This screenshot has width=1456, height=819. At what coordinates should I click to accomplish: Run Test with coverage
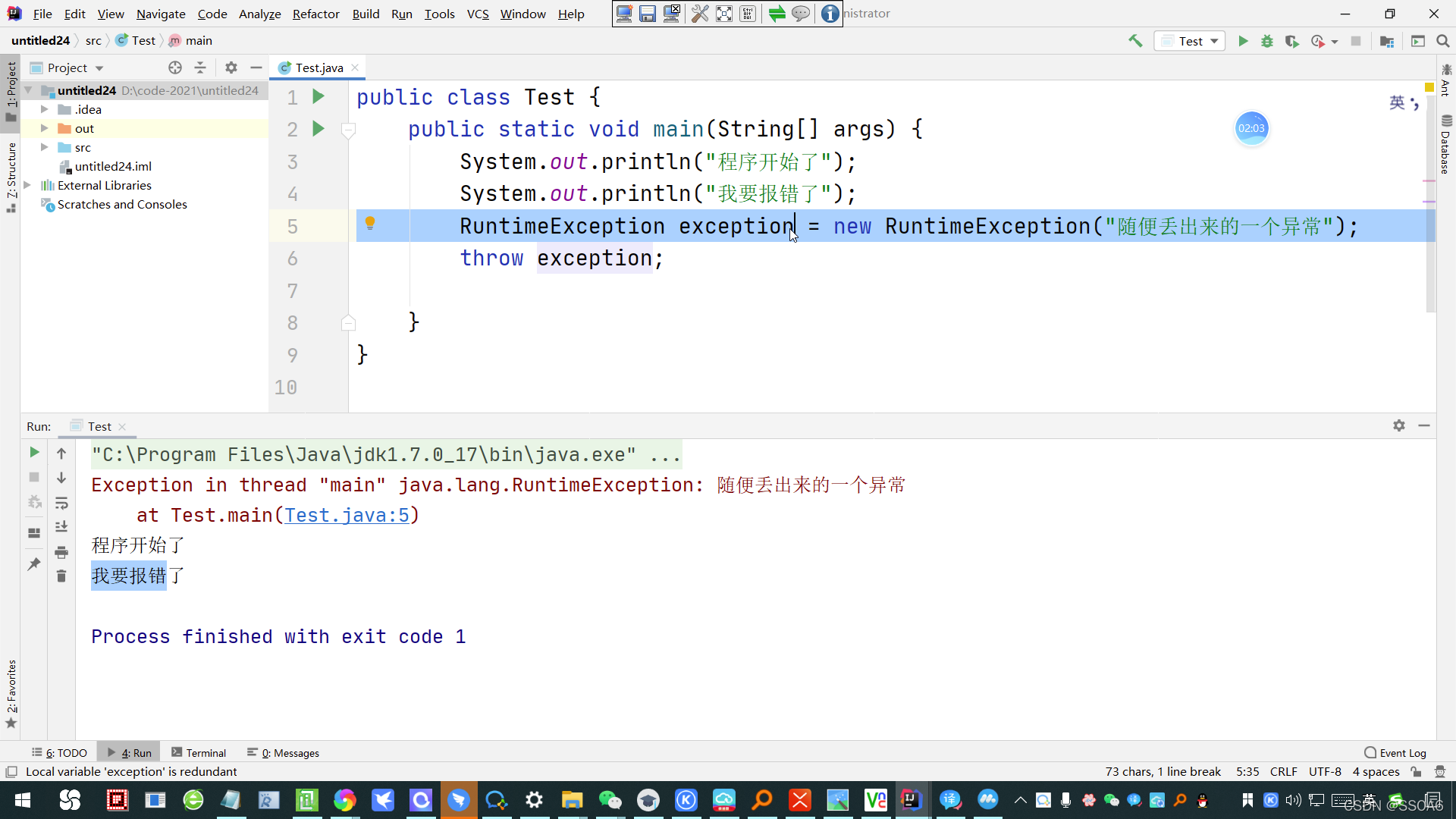click(x=1291, y=41)
